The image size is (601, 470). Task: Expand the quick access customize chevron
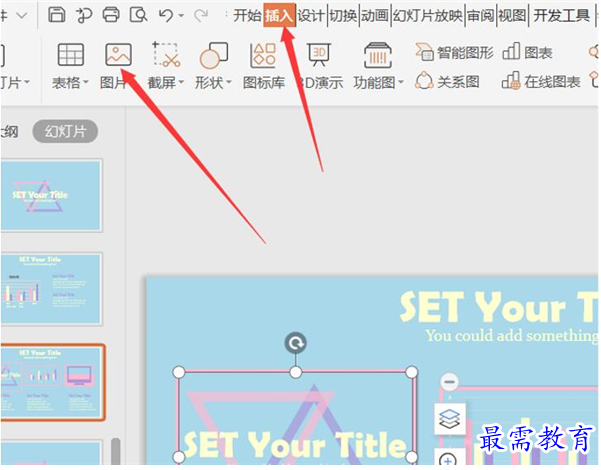pyautogui.click(x=22, y=15)
